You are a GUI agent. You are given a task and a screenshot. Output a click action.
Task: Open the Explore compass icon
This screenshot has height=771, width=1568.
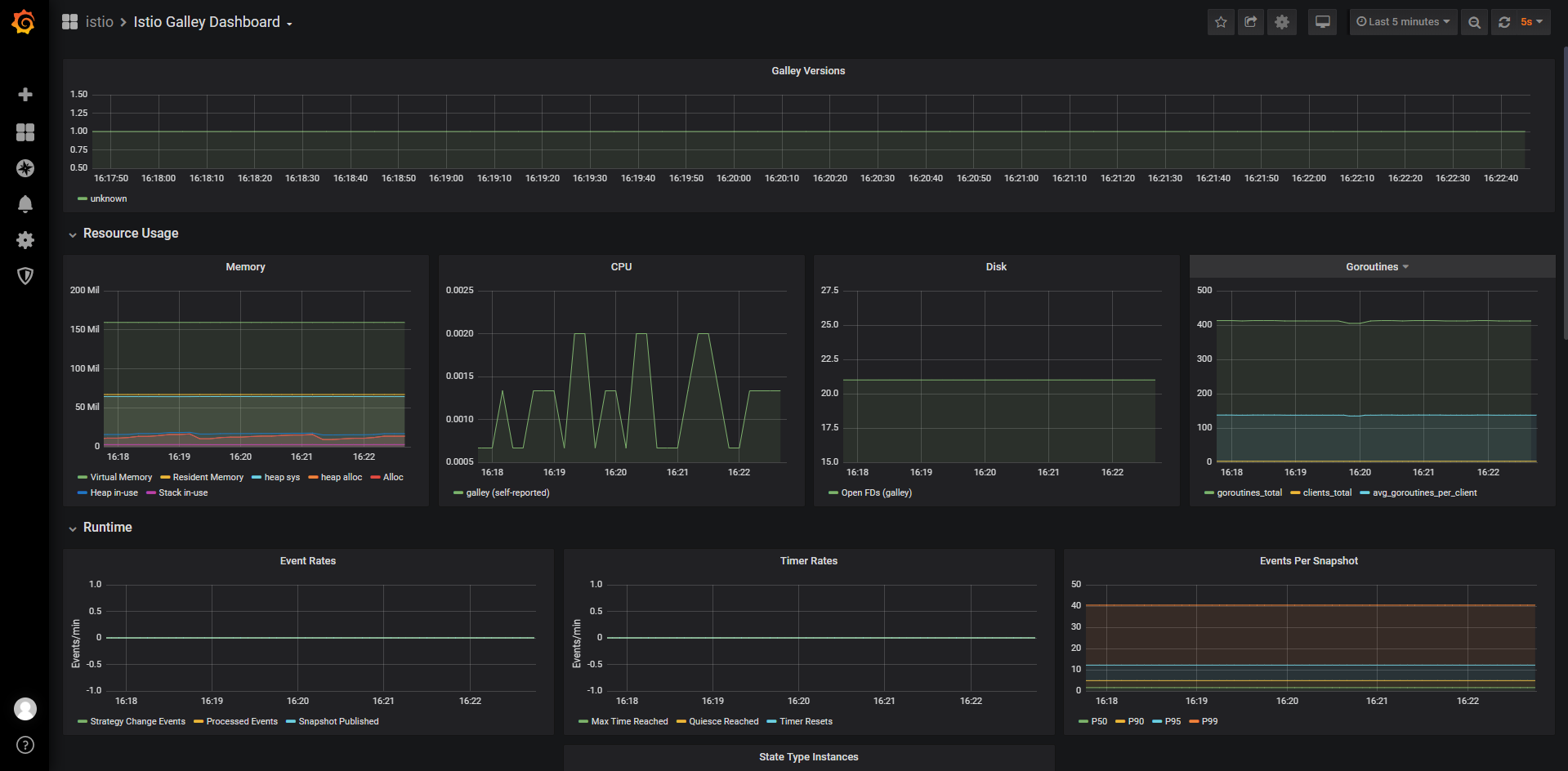click(x=25, y=168)
